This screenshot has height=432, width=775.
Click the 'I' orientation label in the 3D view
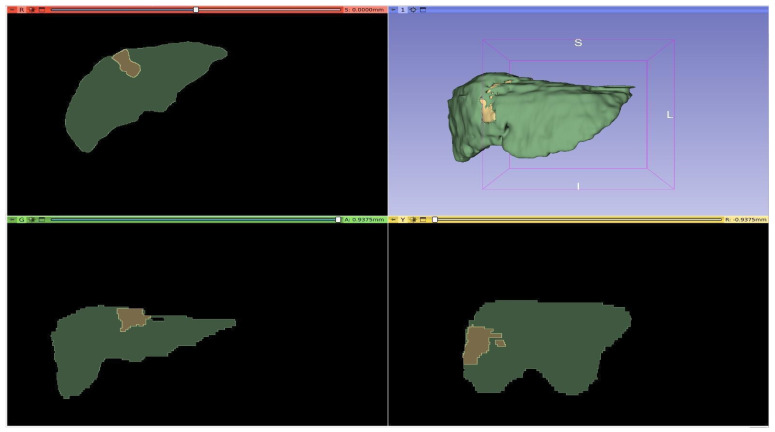click(578, 186)
